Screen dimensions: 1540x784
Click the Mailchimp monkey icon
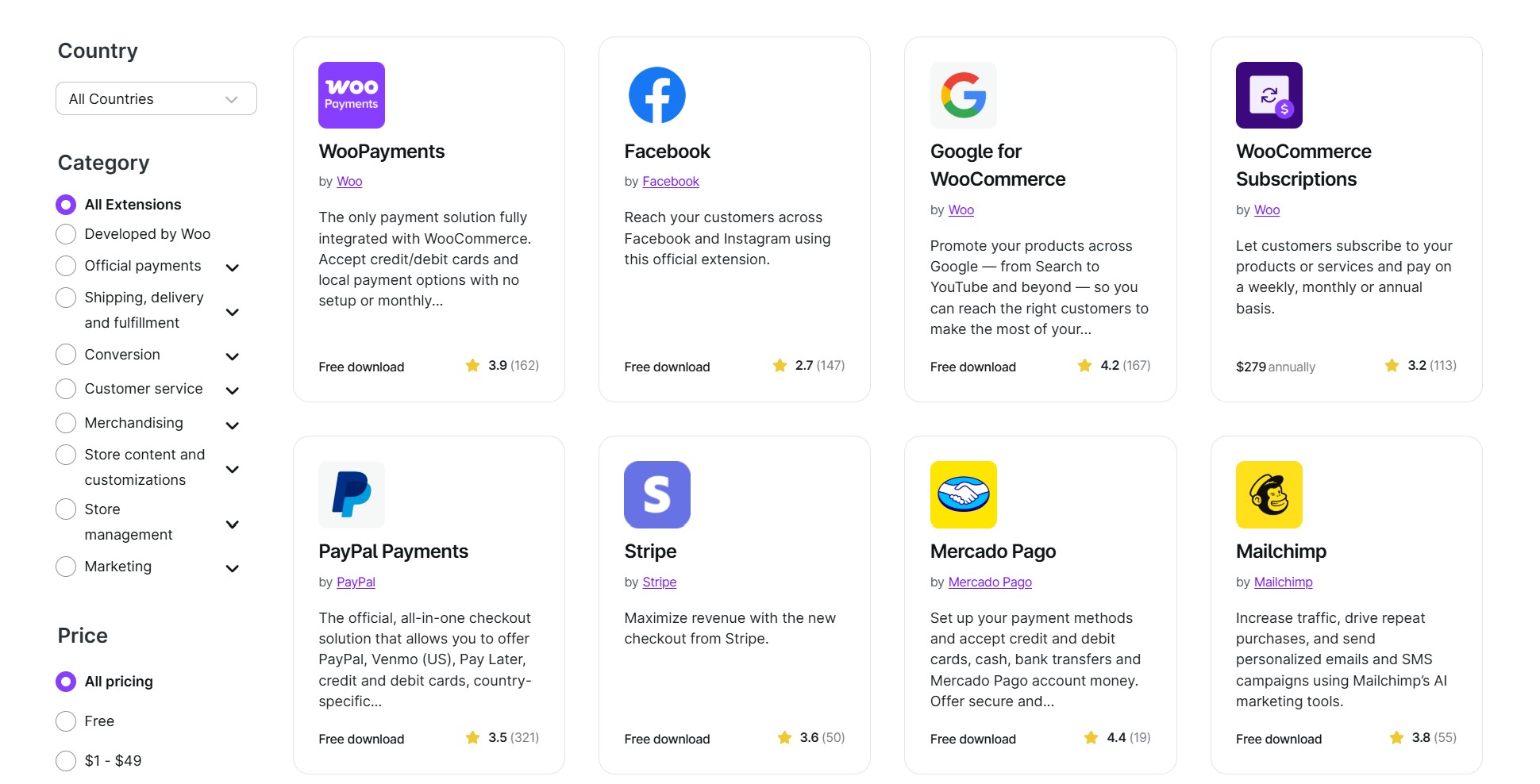pyautogui.click(x=1269, y=494)
